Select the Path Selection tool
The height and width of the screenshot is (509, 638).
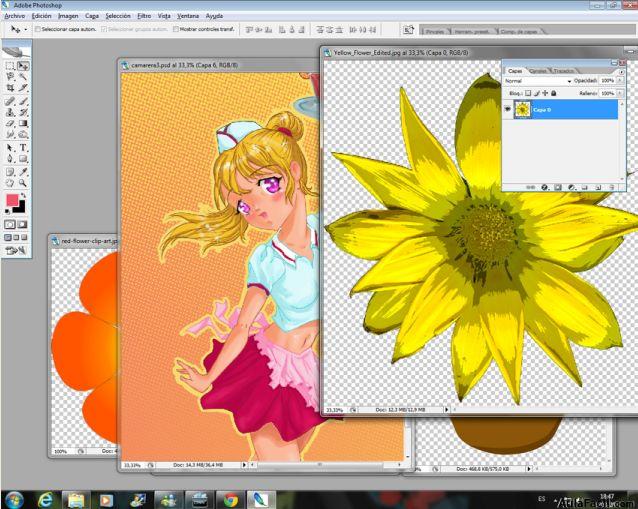tap(10, 148)
